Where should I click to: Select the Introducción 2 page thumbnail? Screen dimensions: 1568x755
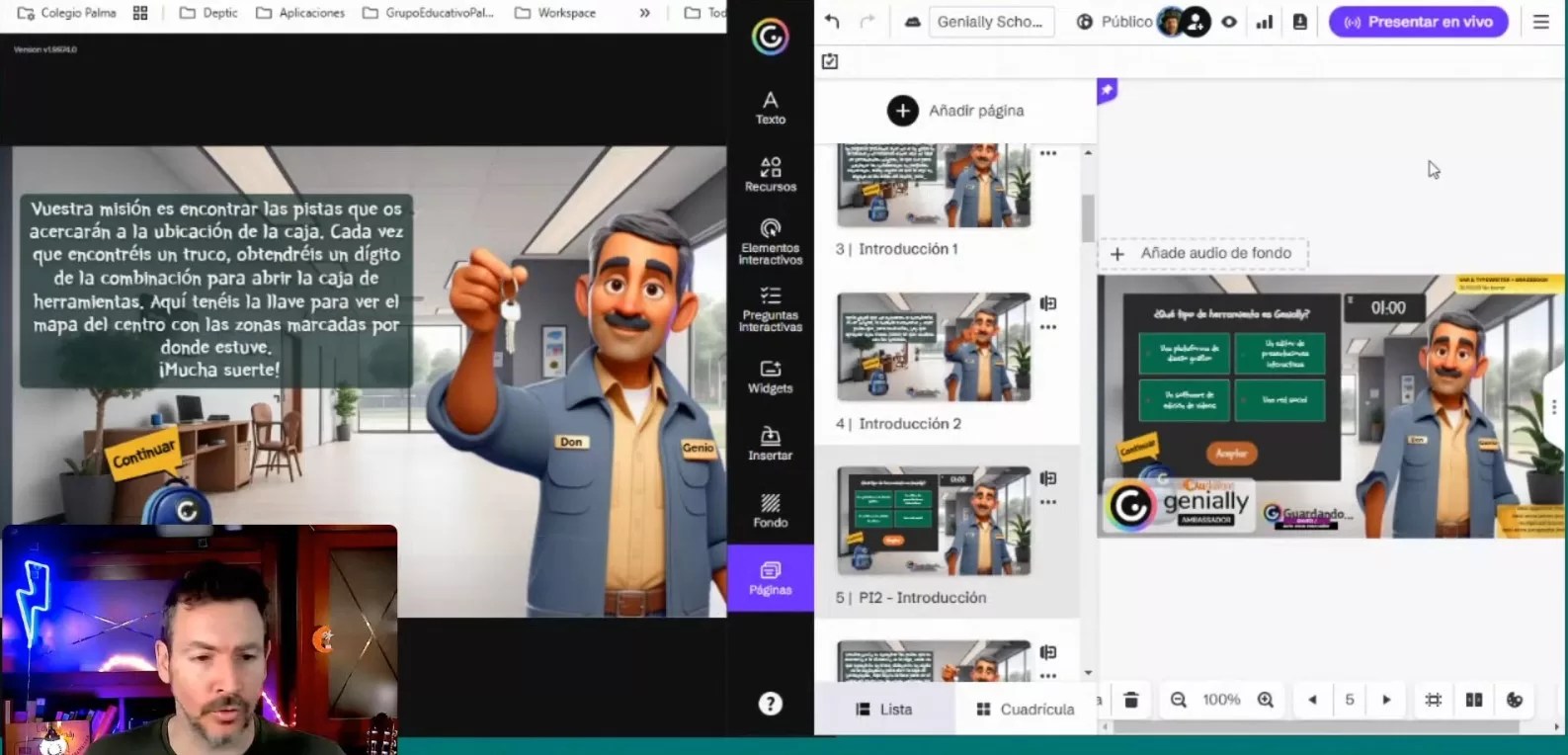(934, 347)
